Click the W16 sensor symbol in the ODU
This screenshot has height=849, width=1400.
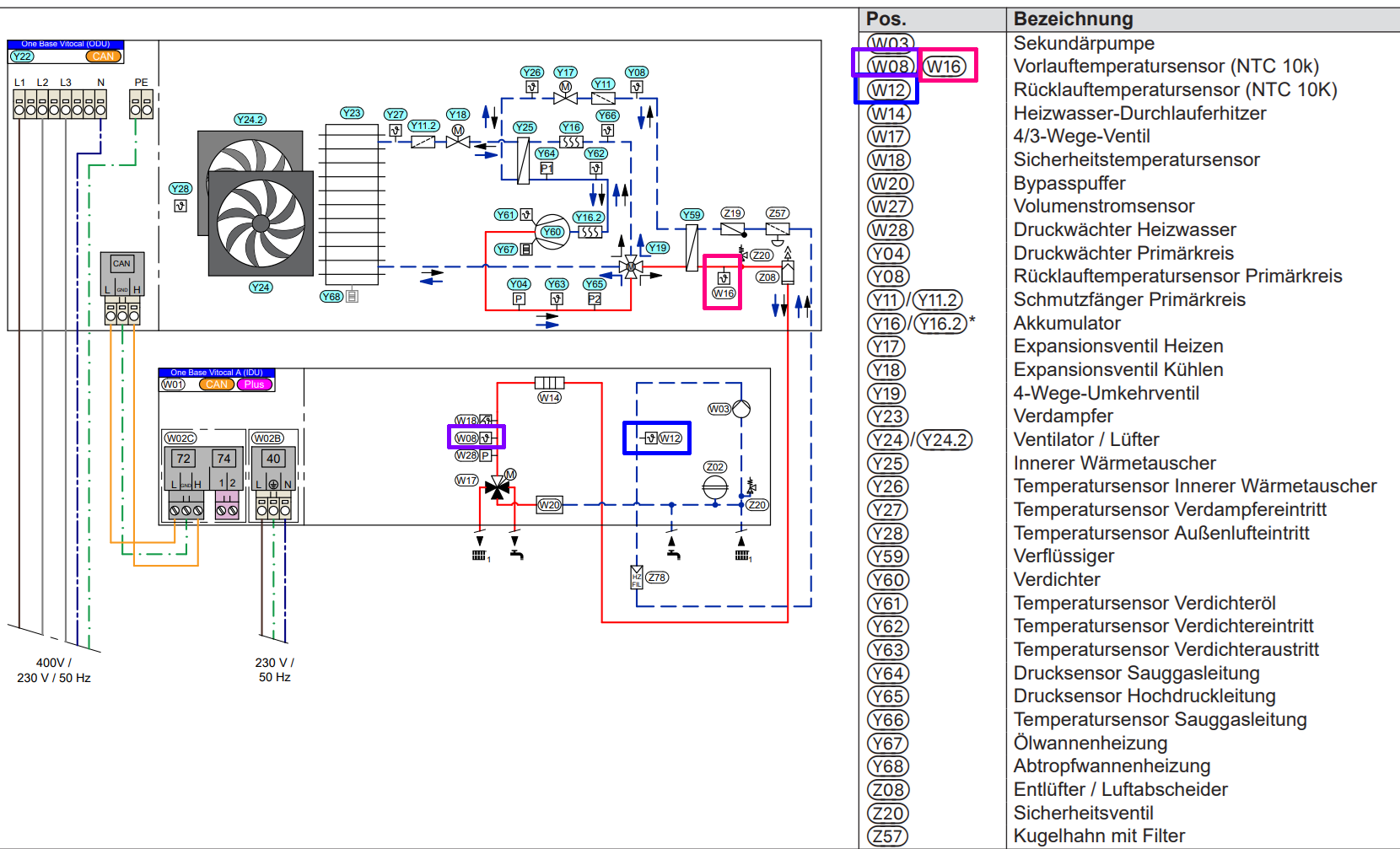click(723, 277)
